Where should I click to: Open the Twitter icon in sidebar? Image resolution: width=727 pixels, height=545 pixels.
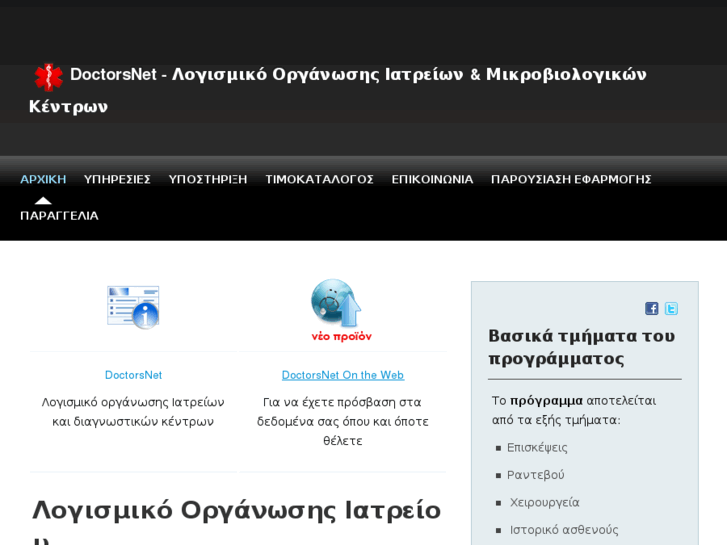tap(671, 308)
